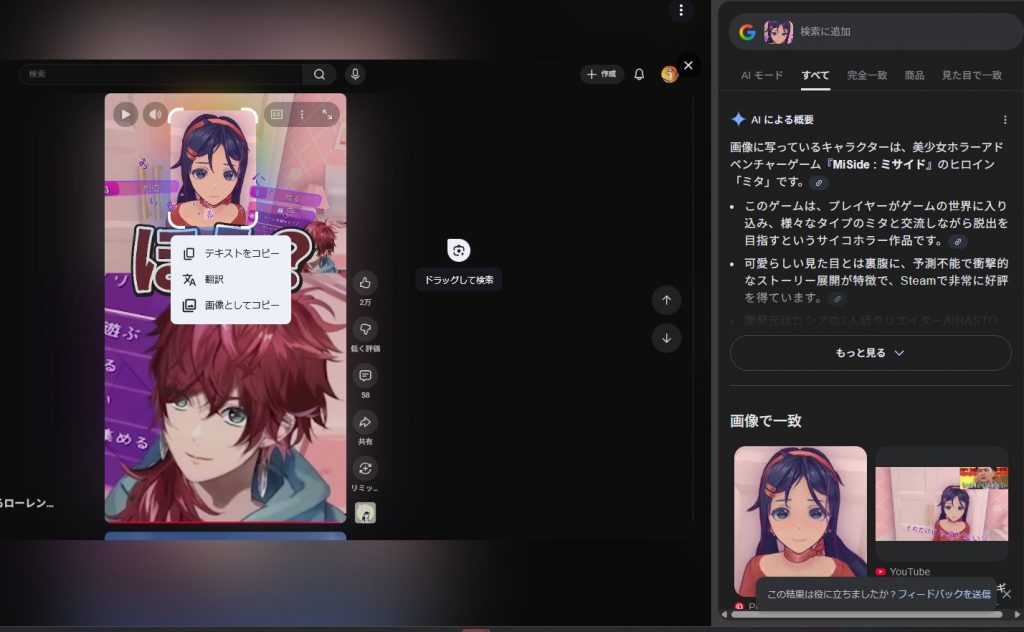Screen dimensions: 1024x632
Task: Open the AI overview three-dot options menu
Action: click(x=1004, y=120)
